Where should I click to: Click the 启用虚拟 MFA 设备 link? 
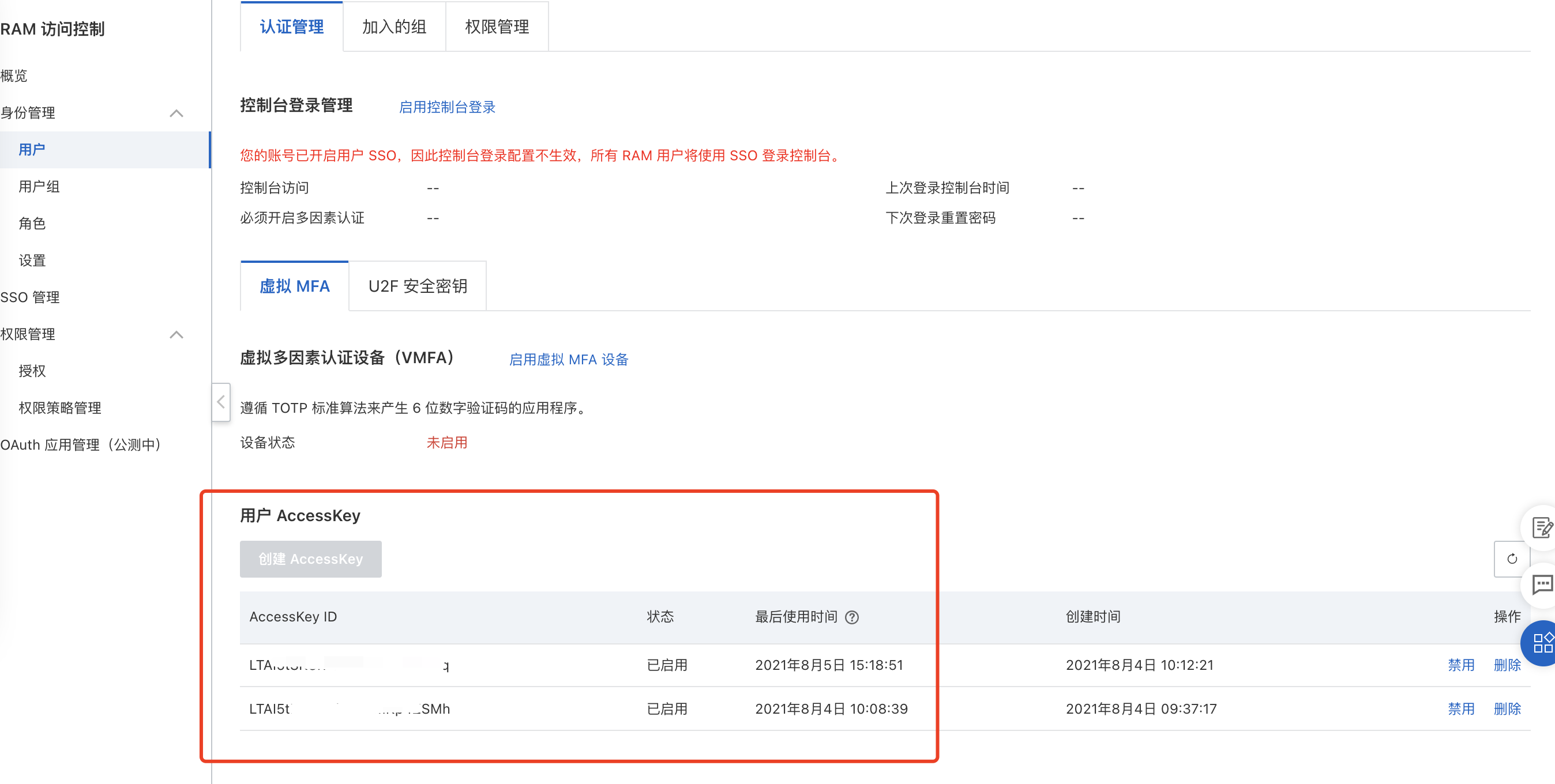(568, 360)
